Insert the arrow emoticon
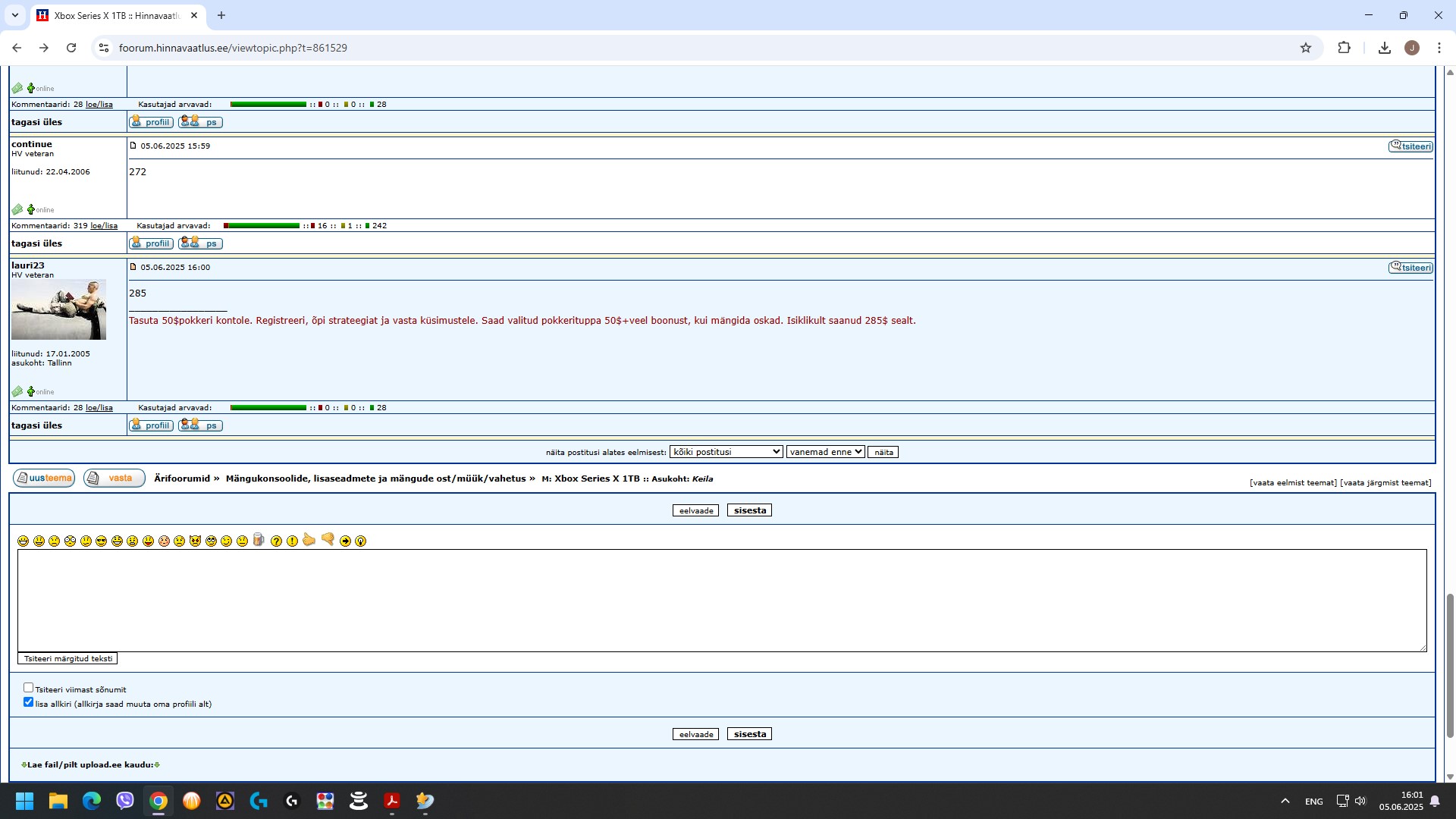 point(345,541)
